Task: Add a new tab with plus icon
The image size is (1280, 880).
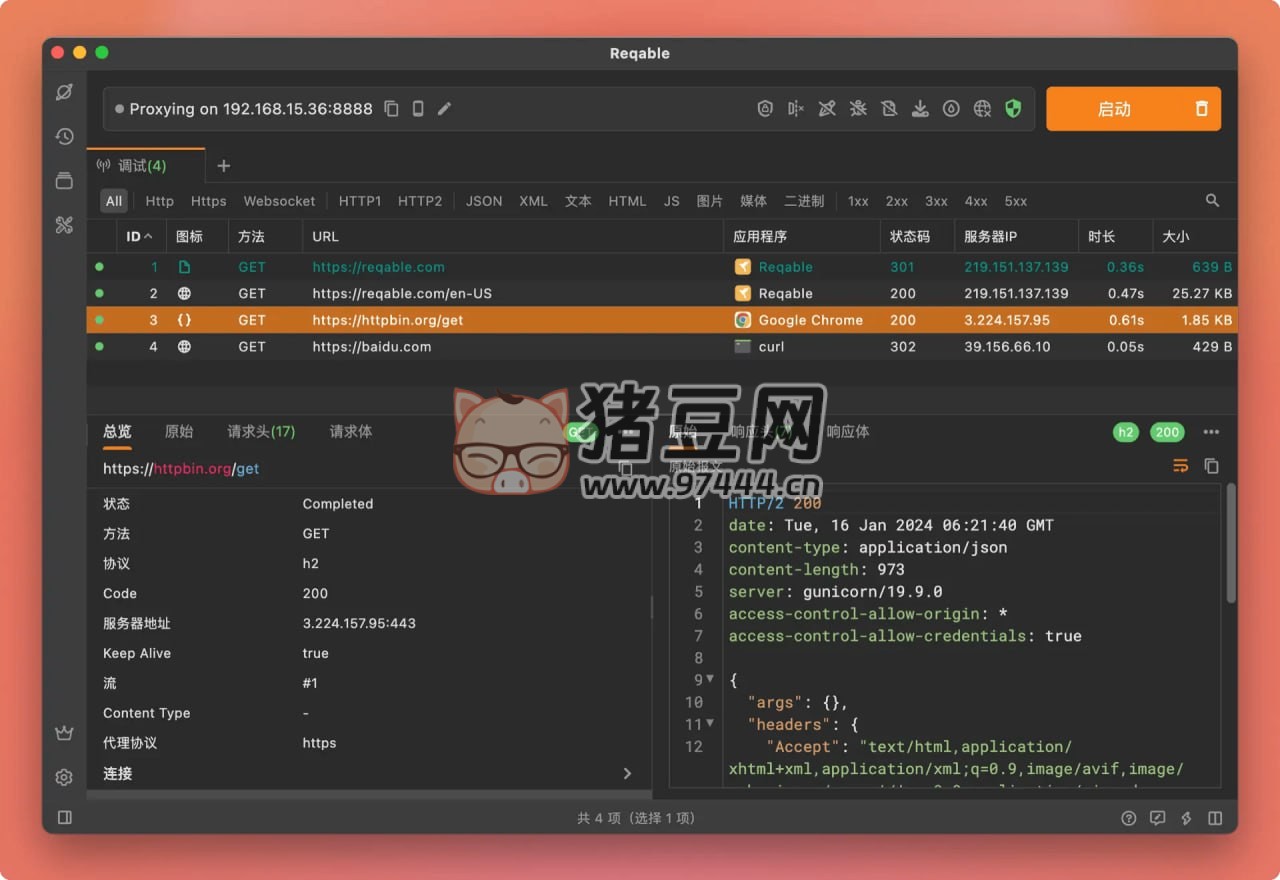Action: tap(224, 165)
